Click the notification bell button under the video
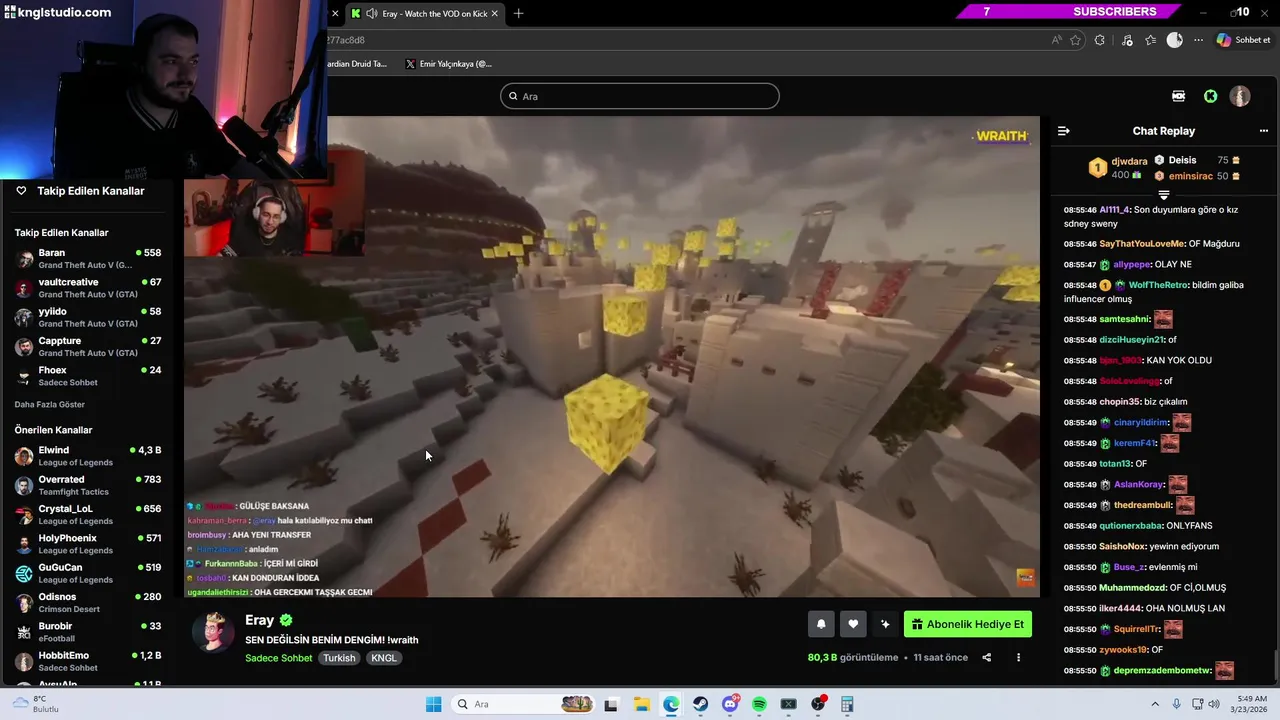1280x720 pixels. pos(821,624)
